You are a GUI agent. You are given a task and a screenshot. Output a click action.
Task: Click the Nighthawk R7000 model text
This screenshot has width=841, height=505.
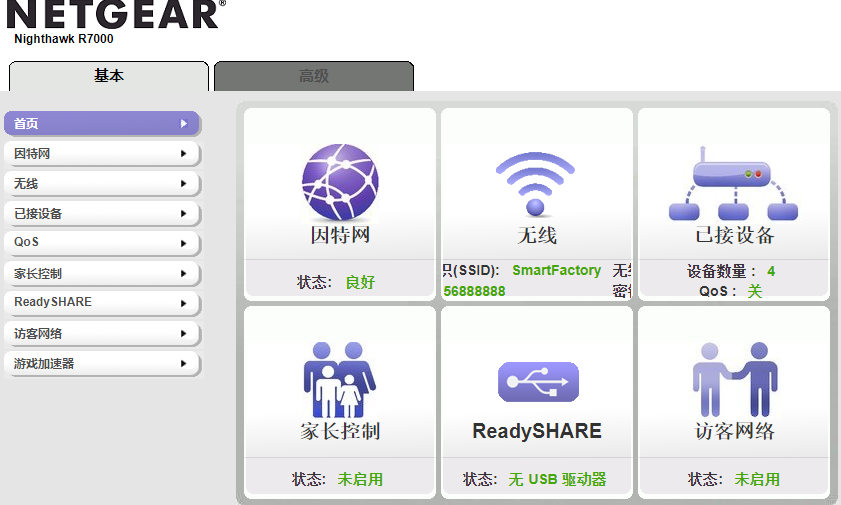click(x=64, y=39)
